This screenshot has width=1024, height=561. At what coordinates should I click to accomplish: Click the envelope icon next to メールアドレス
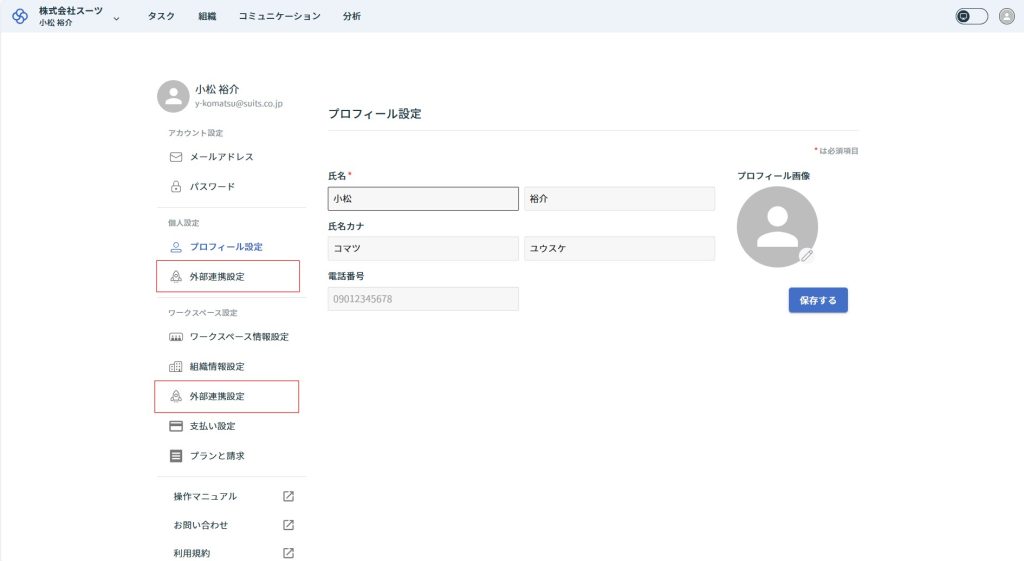[x=176, y=157]
